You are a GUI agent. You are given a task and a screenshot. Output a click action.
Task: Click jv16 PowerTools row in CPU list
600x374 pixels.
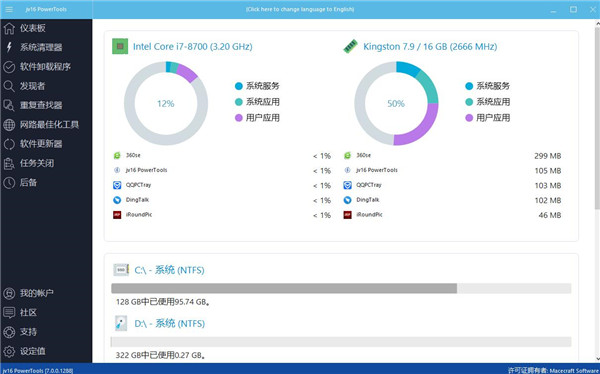(222, 170)
